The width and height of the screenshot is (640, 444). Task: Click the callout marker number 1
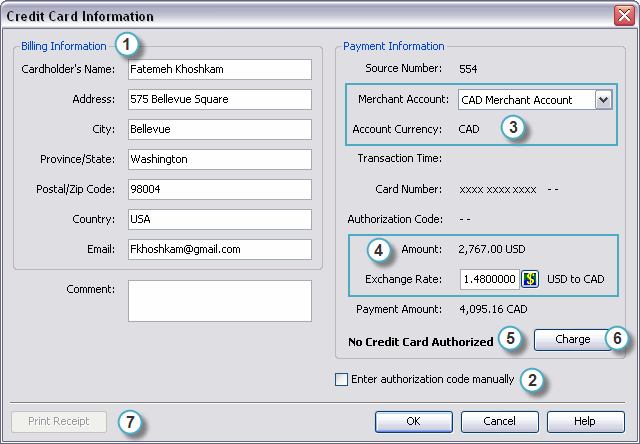click(x=127, y=45)
